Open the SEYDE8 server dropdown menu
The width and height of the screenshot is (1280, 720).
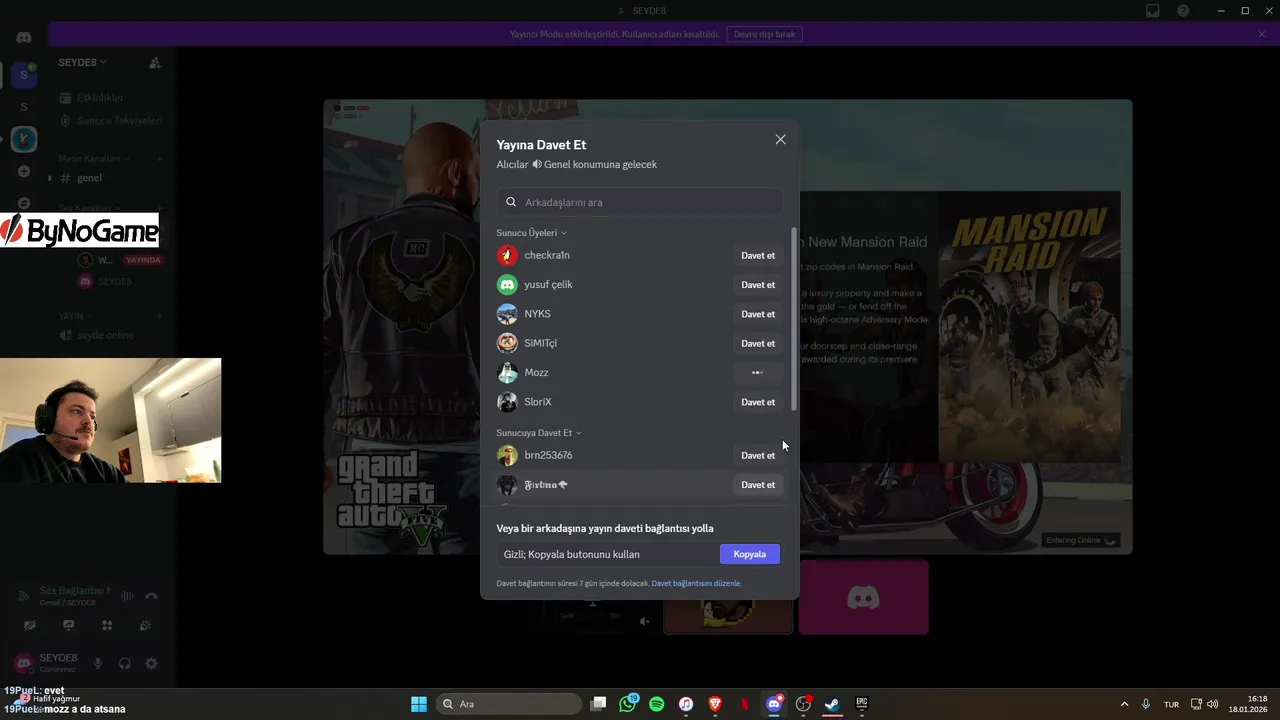tap(83, 62)
